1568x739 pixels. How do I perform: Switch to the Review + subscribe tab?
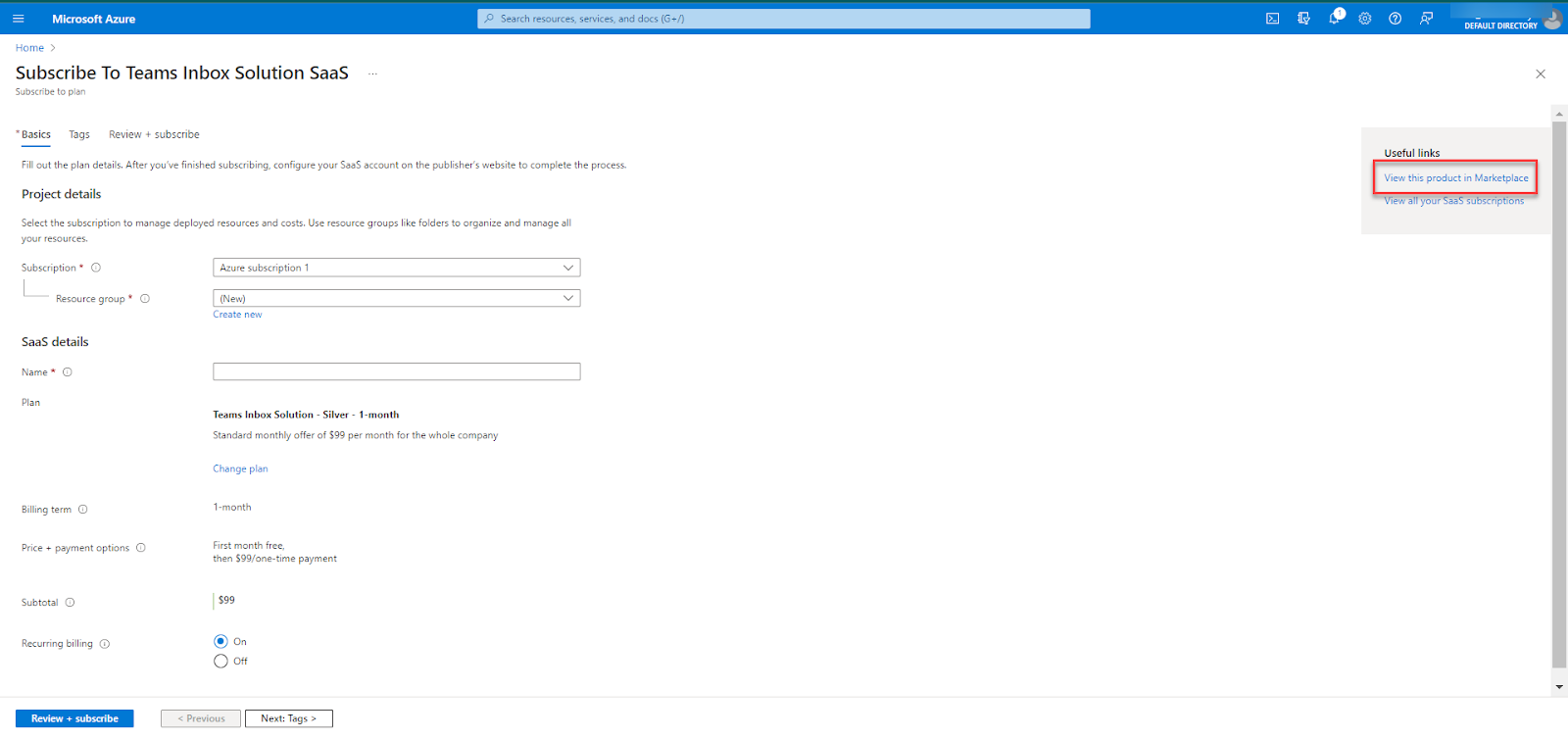tap(154, 134)
